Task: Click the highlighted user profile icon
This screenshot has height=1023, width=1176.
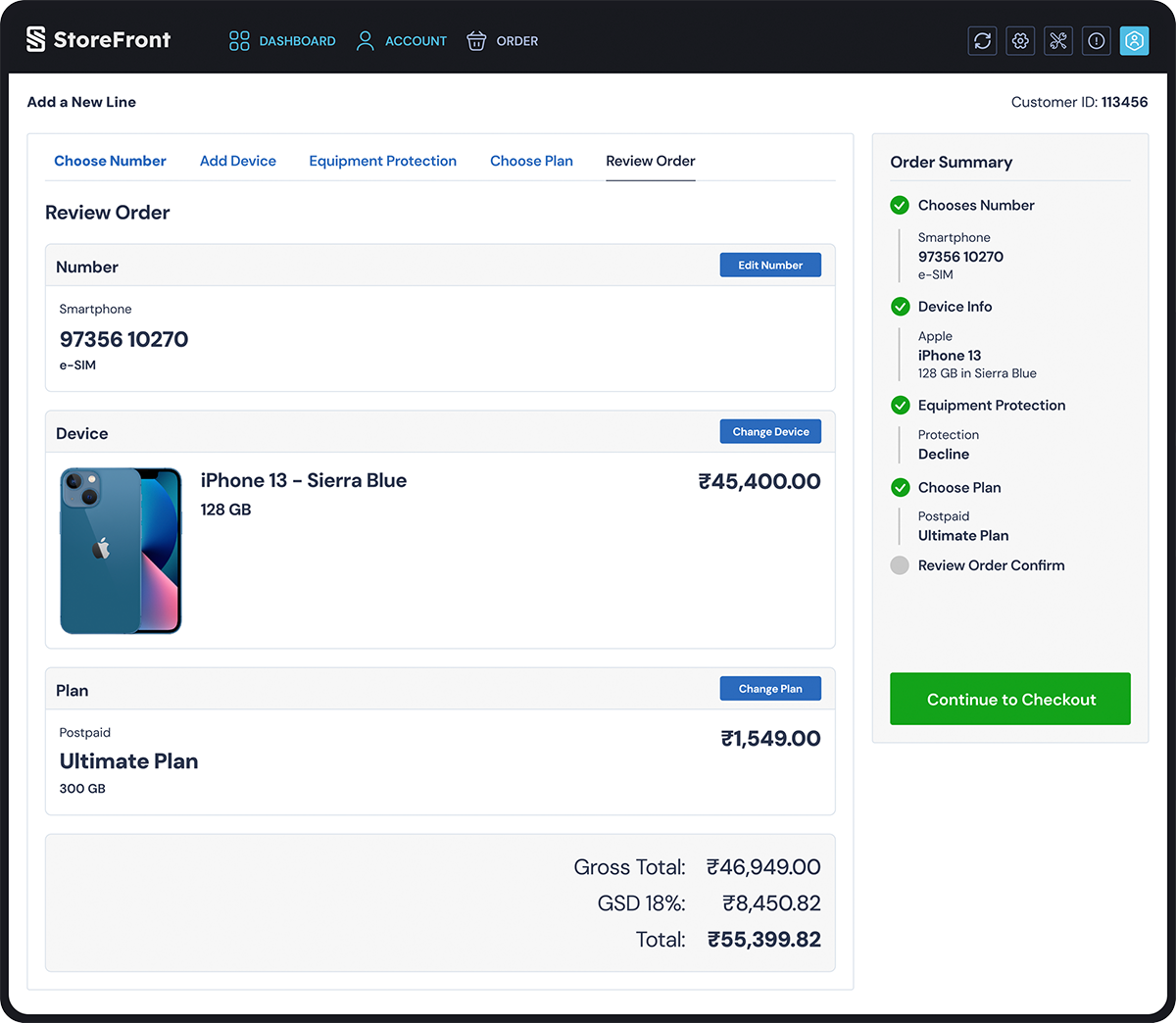Action: [1134, 40]
